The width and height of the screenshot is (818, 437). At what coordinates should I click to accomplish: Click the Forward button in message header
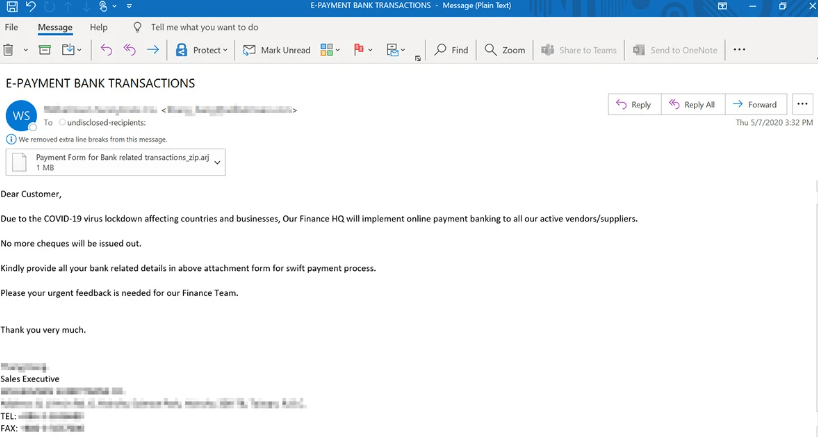pyautogui.click(x=756, y=104)
